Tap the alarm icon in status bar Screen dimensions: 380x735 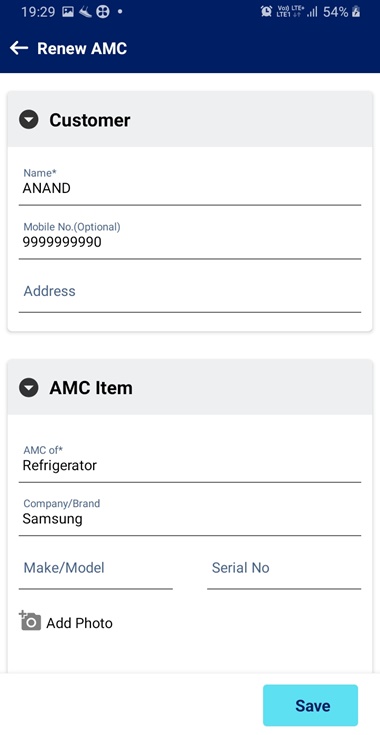266,12
